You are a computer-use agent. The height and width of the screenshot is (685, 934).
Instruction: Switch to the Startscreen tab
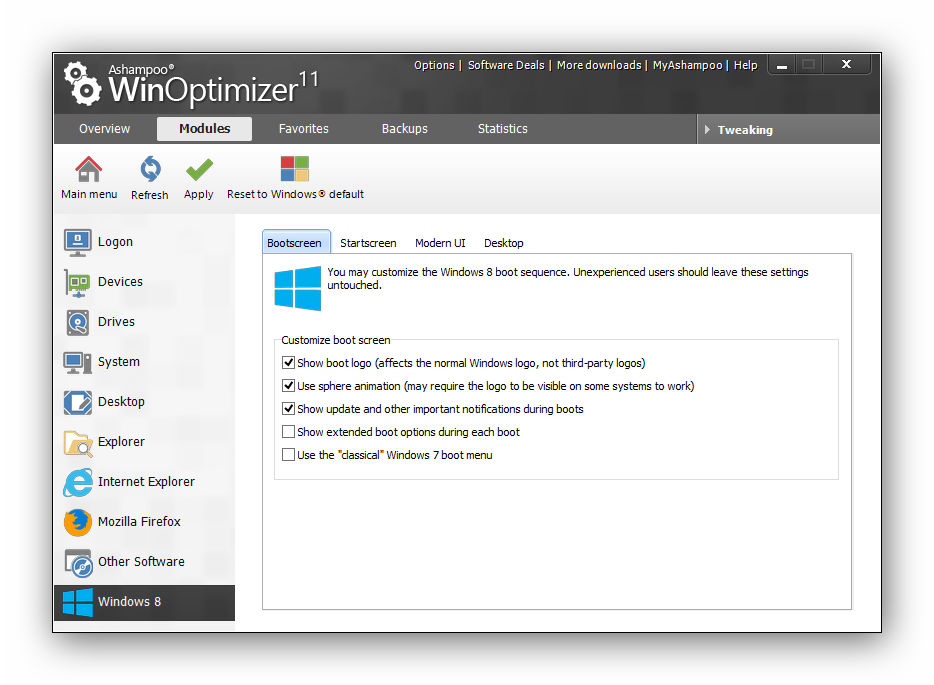[x=368, y=243]
